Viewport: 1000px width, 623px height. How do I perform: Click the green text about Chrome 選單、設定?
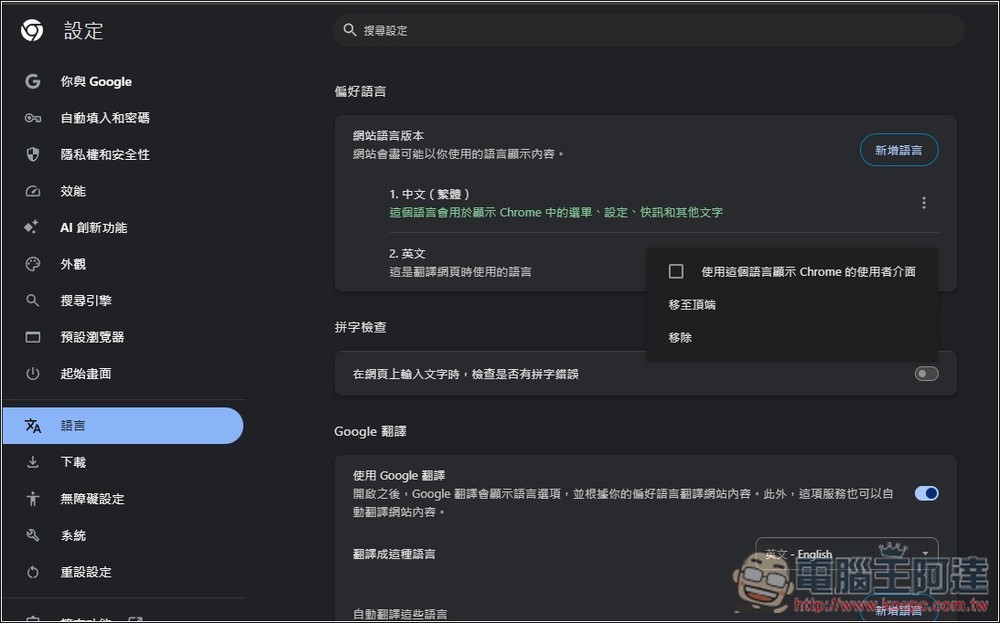(x=556, y=212)
